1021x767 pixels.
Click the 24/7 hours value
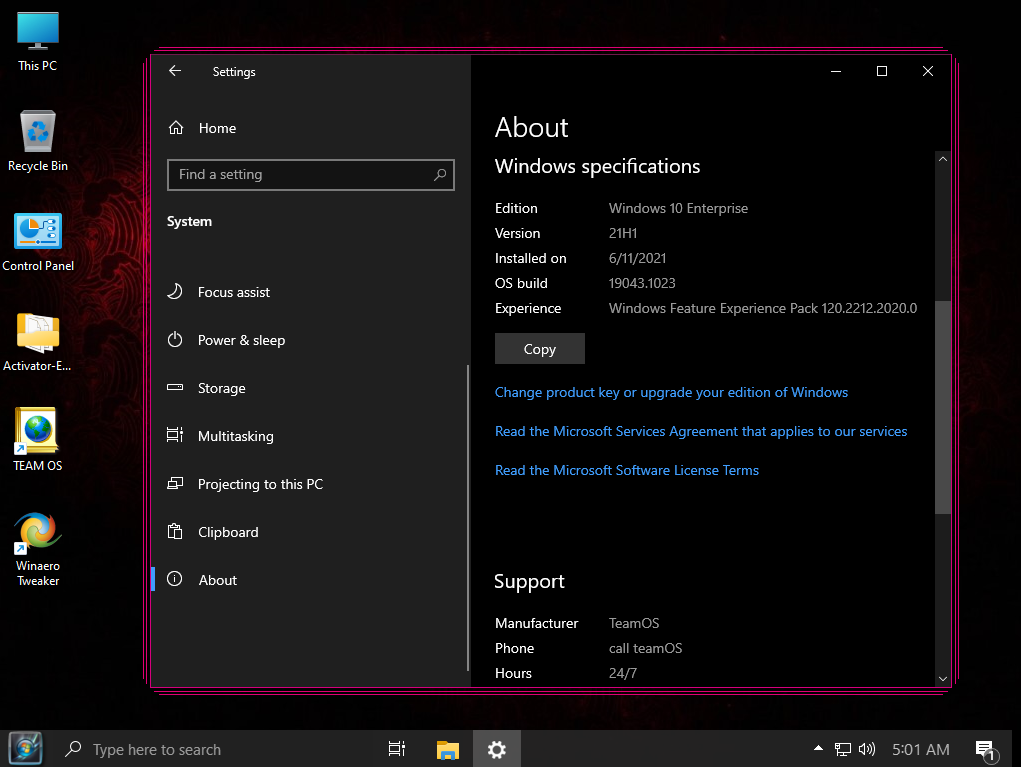622,673
